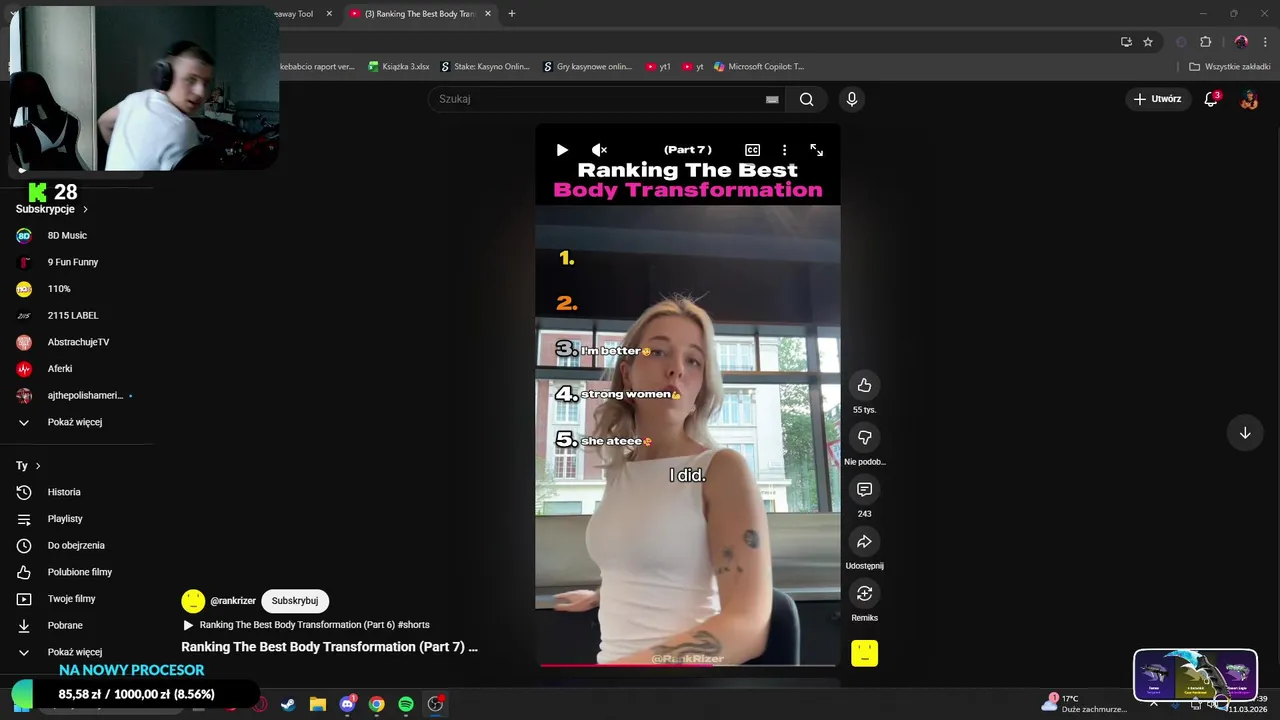Click the YouTube search magnifier button
Viewport: 1280px width, 720px height.
(806, 99)
